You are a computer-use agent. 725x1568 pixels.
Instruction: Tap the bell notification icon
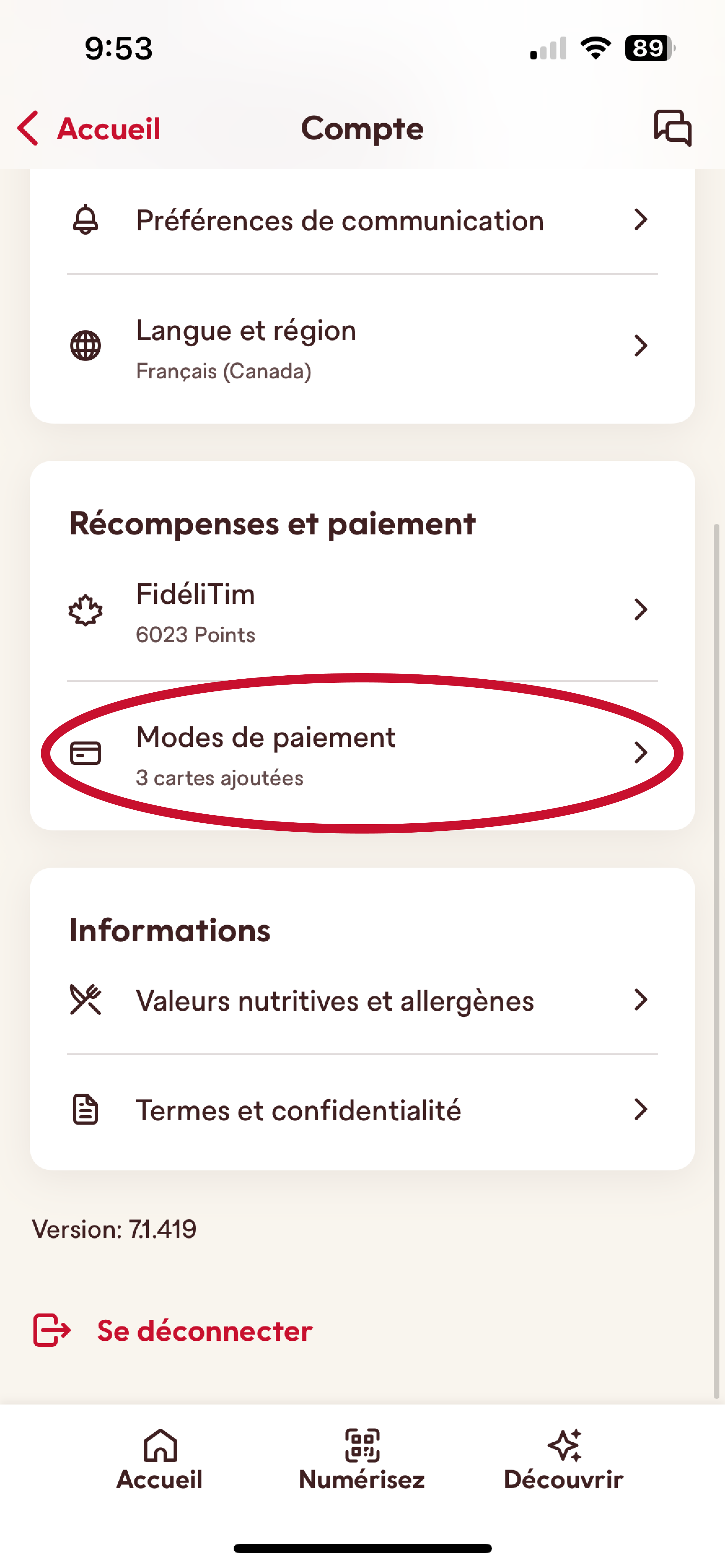[x=85, y=220]
